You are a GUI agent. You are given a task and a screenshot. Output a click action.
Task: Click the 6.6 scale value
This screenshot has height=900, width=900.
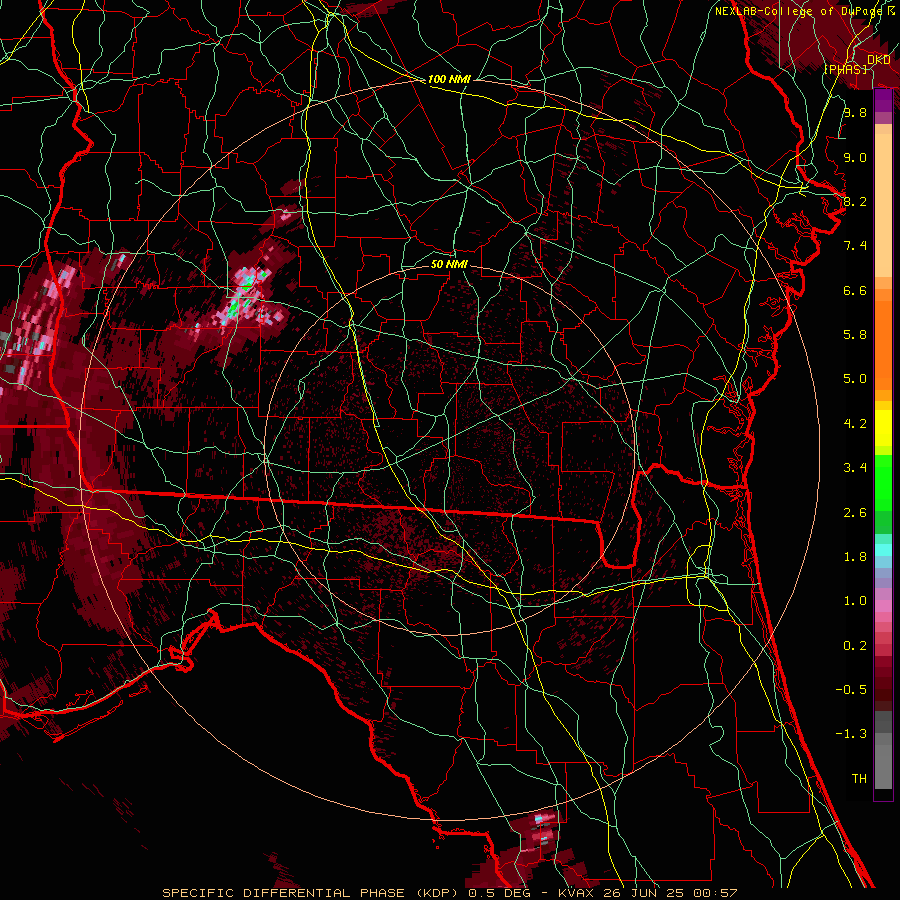855,290
